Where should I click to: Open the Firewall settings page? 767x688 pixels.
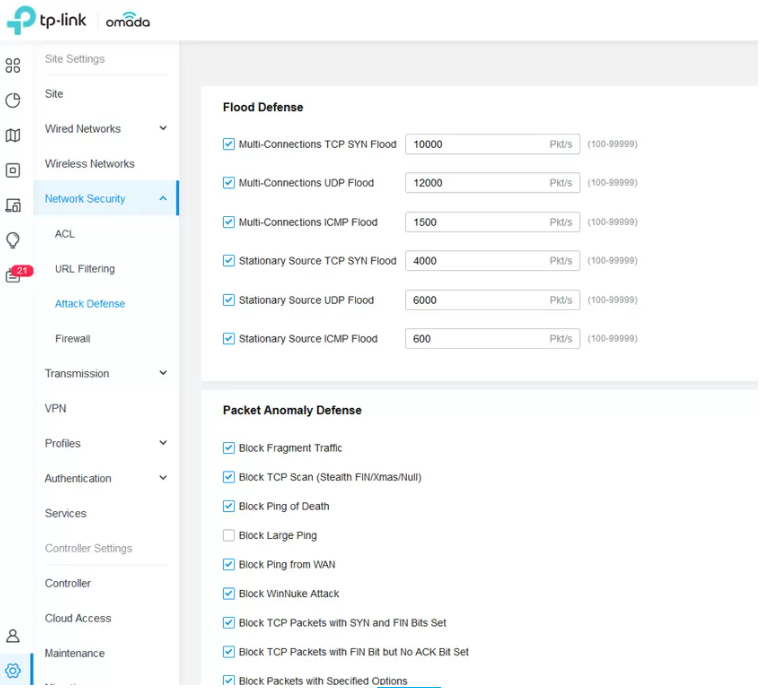click(x=72, y=339)
